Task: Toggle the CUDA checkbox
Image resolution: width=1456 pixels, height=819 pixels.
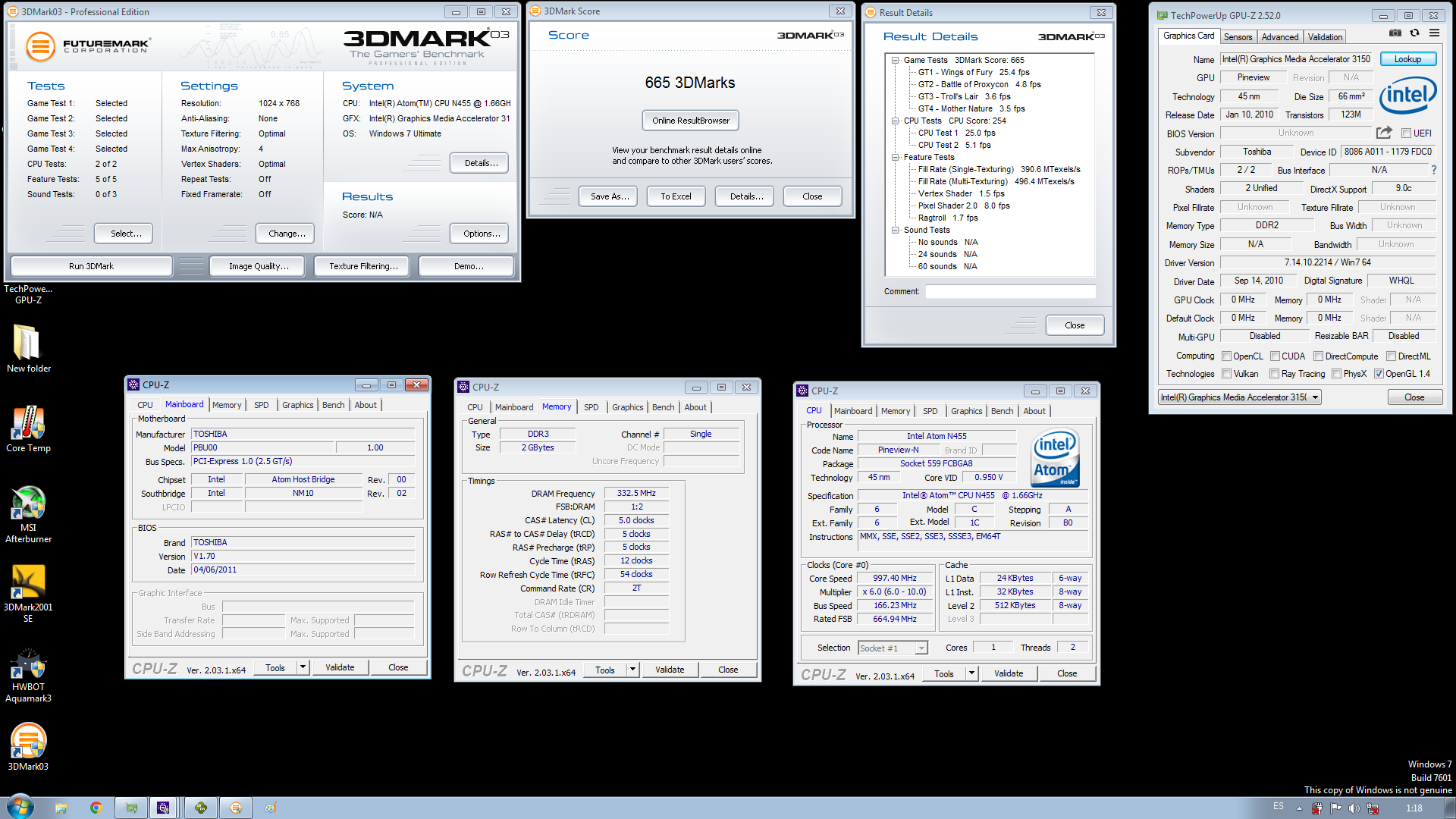Action: (1276, 356)
